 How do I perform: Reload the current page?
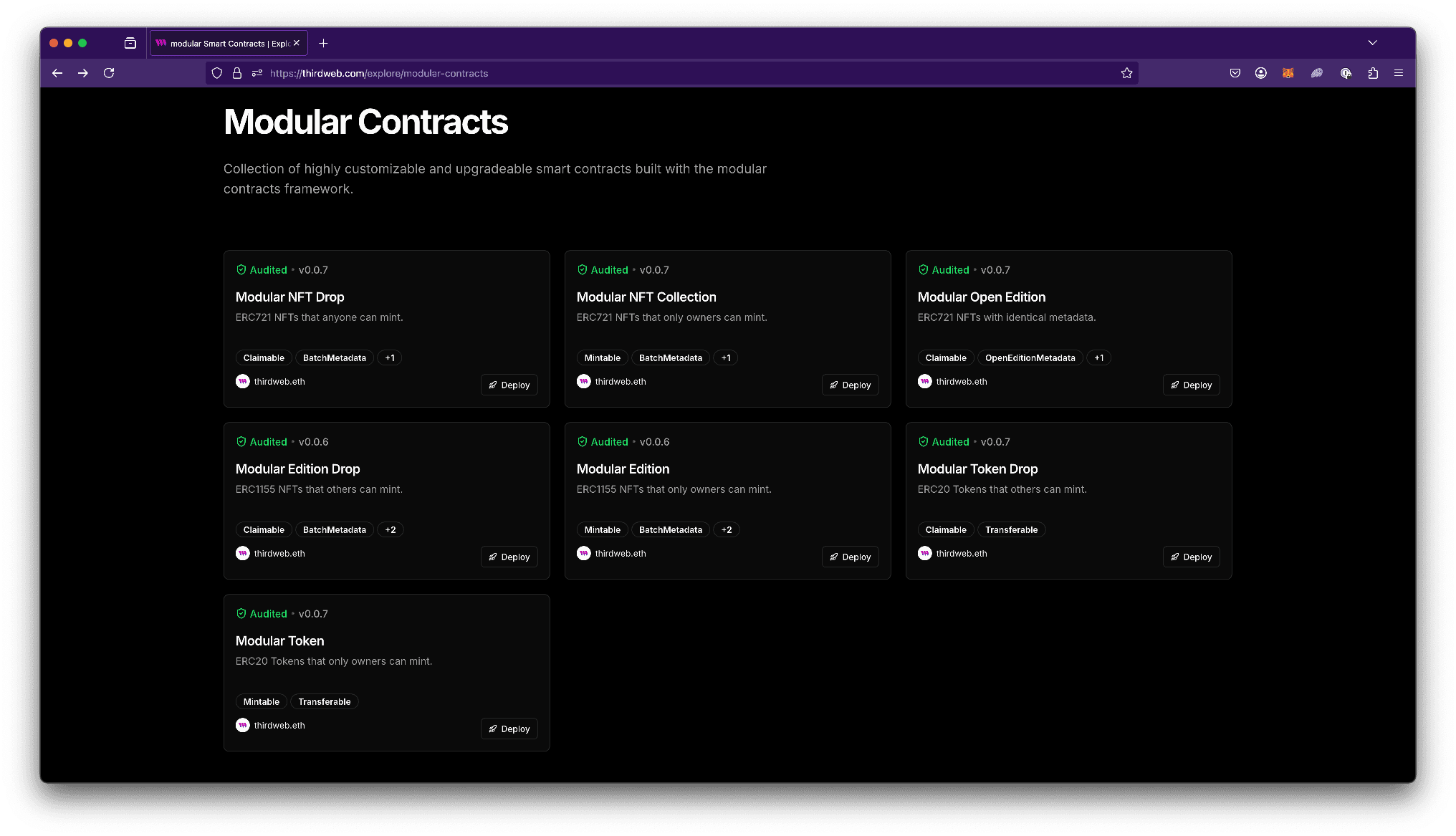109,72
